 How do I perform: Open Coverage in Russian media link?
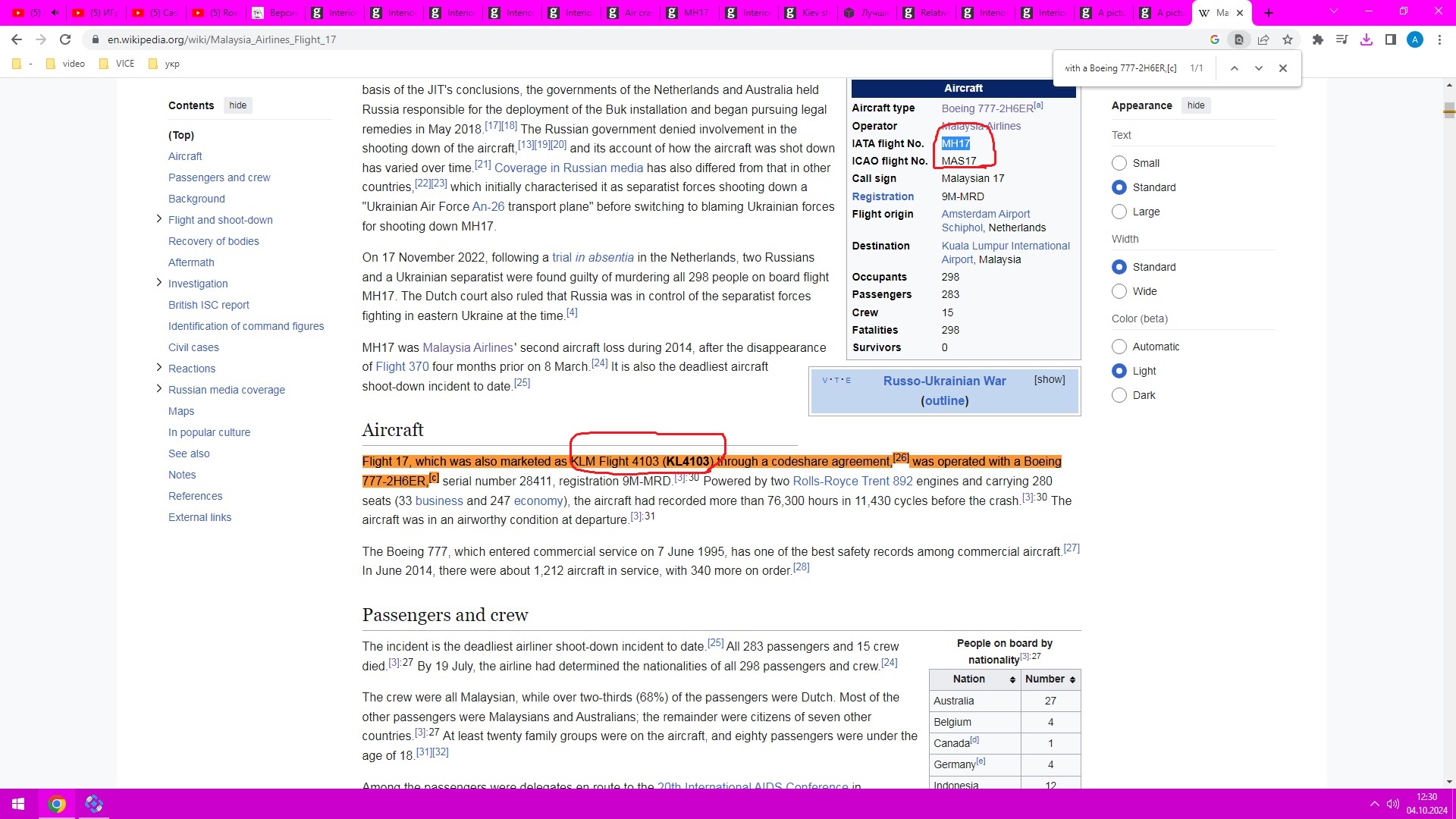pyautogui.click(x=568, y=168)
